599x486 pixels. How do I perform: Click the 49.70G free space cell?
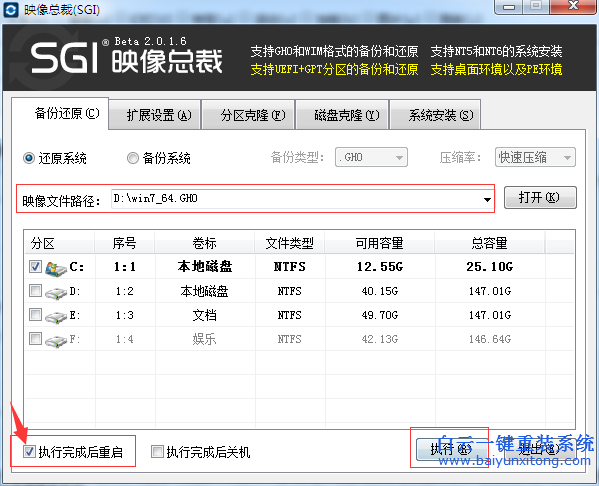(380, 315)
